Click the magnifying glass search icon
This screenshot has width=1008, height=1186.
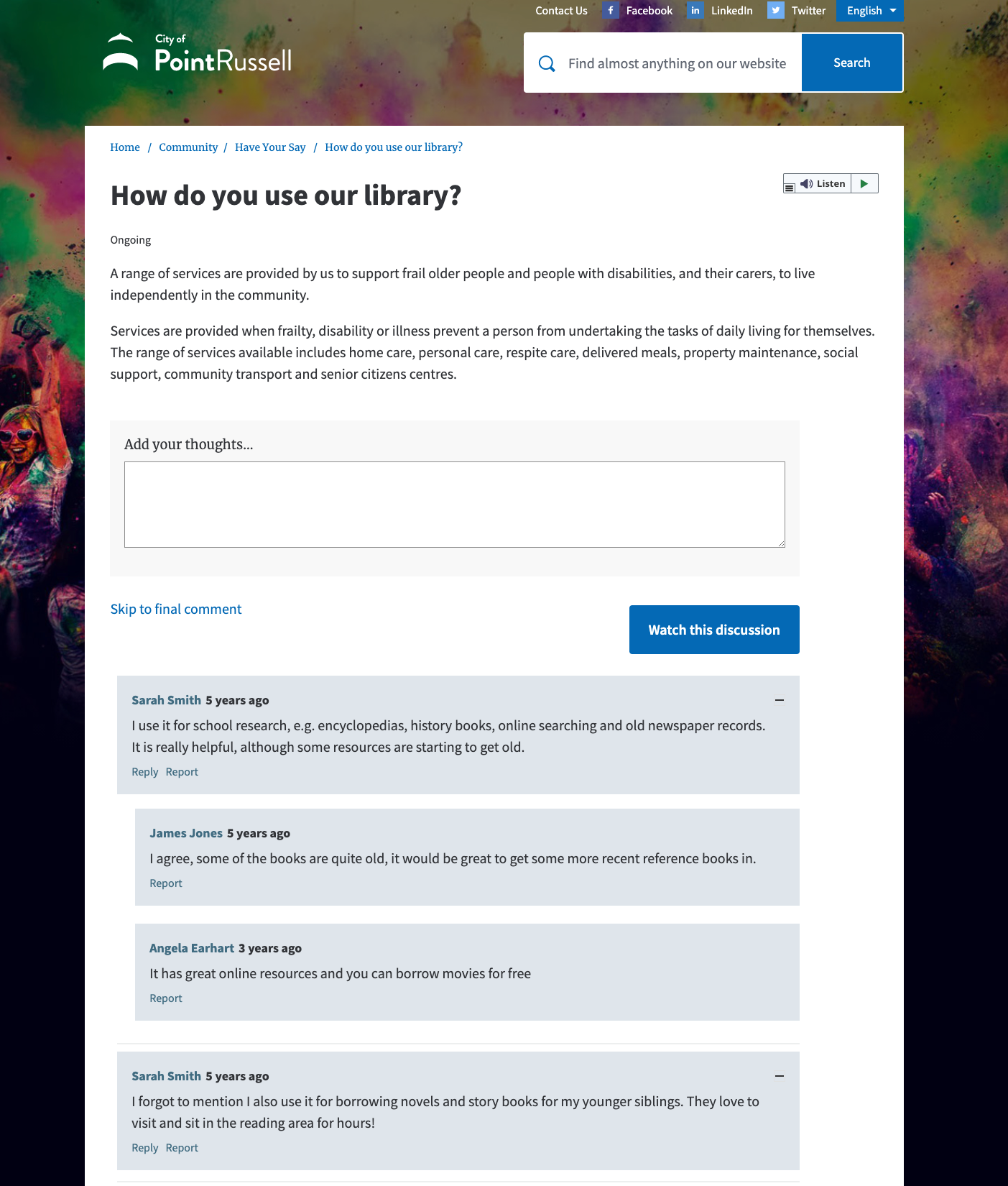click(547, 63)
